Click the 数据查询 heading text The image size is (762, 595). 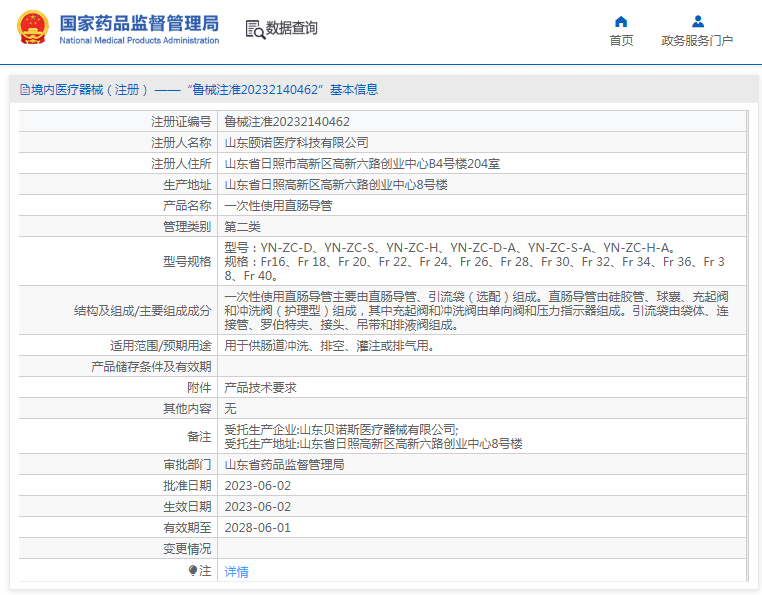292,28
